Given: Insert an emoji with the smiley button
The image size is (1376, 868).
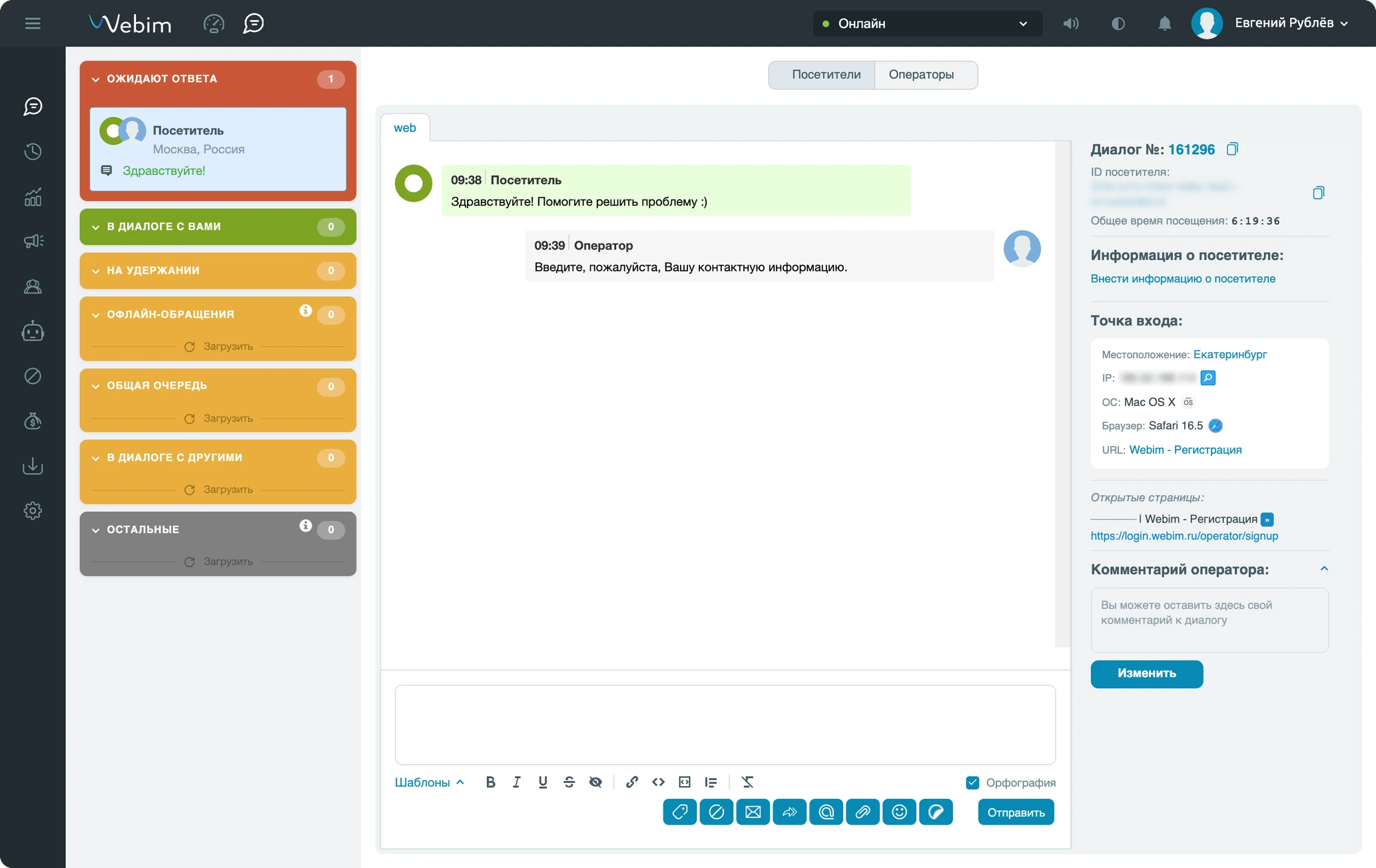Looking at the screenshot, I should pyautogui.click(x=899, y=812).
